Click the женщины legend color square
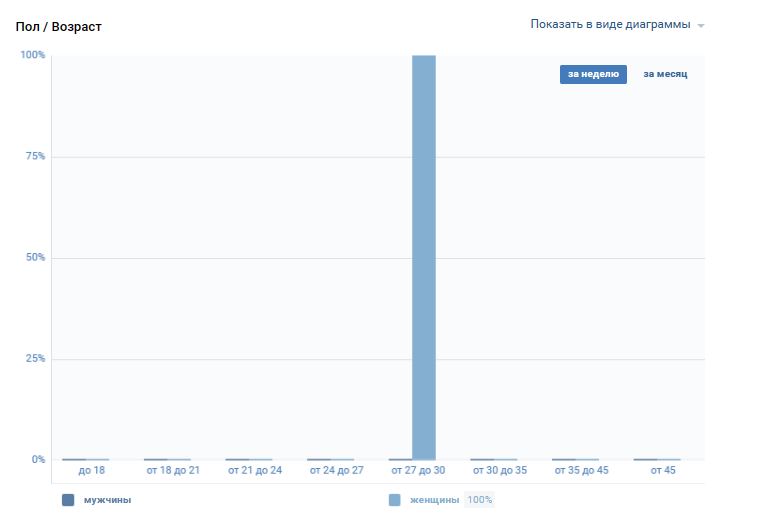The image size is (760, 529). tap(394, 500)
